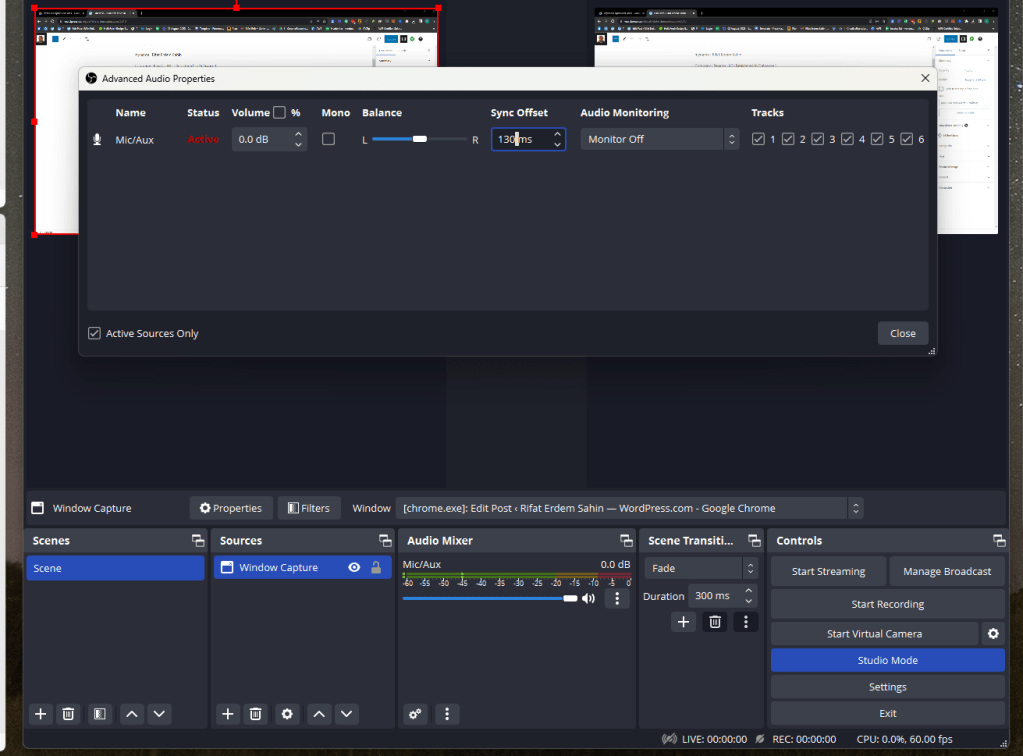Uncheck track 3 for Mic/Aux

click(817, 139)
